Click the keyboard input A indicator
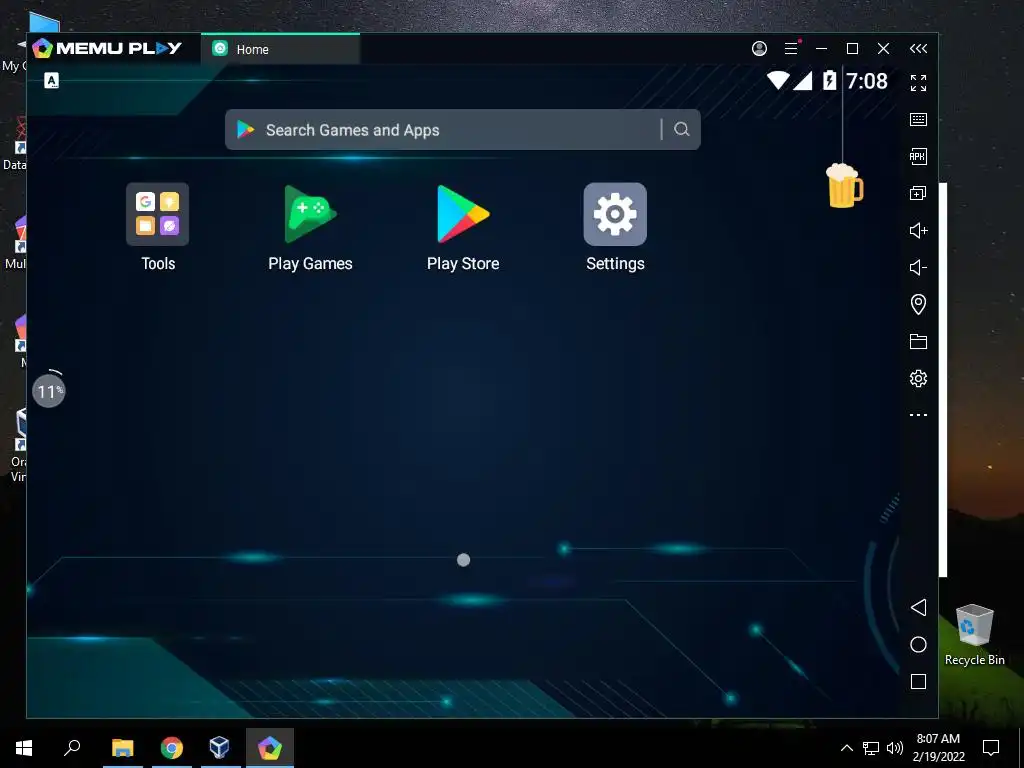Screen dimensions: 1024x768 click(x=52, y=81)
